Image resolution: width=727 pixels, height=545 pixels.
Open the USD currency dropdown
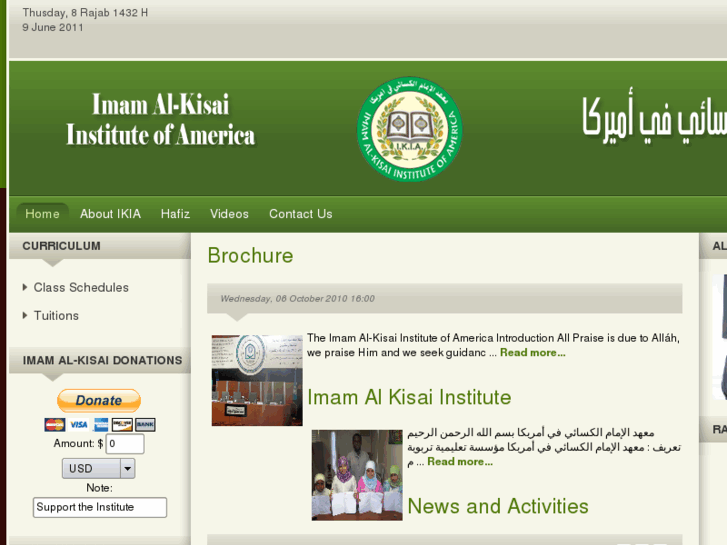coord(99,468)
